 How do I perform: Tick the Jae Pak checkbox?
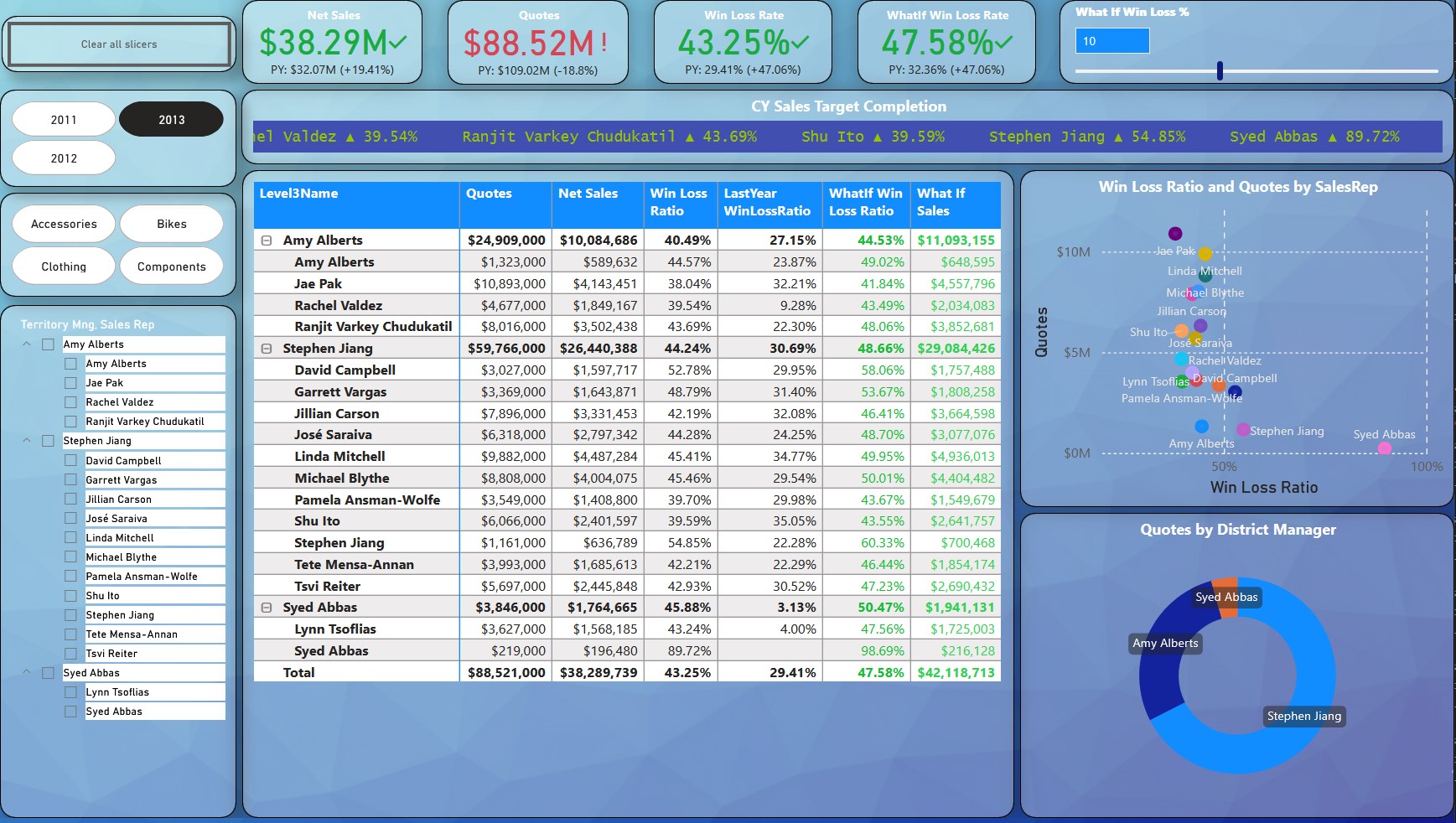pos(71,383)
